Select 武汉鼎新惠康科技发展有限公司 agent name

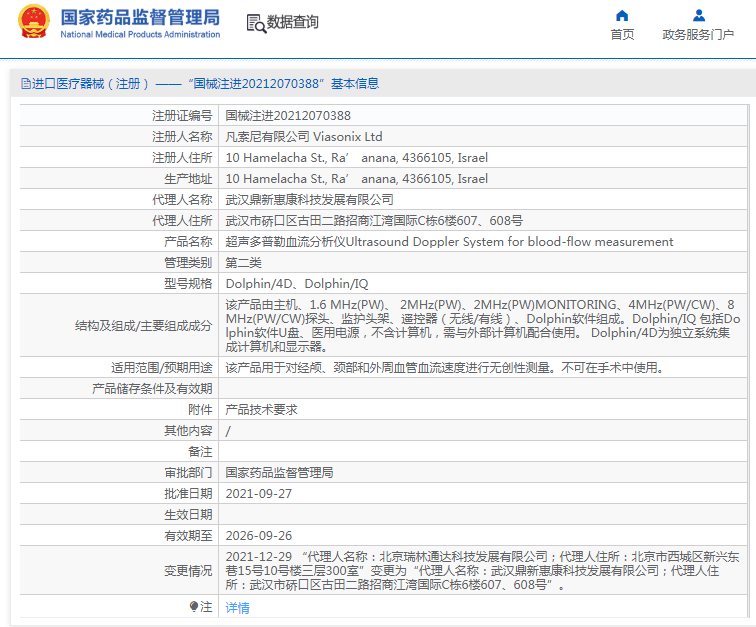pos(310,200)
